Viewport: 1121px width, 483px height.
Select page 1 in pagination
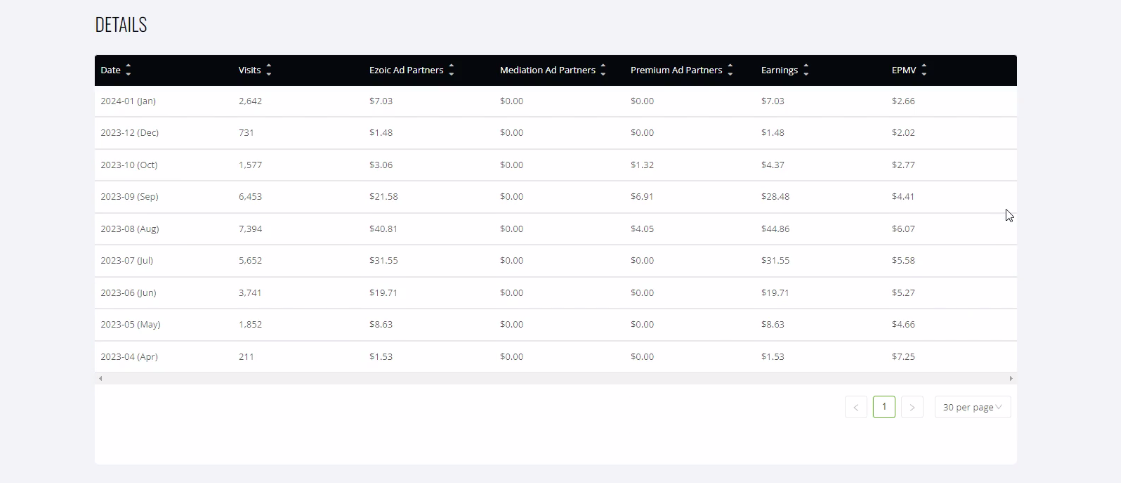coord(884,407)
